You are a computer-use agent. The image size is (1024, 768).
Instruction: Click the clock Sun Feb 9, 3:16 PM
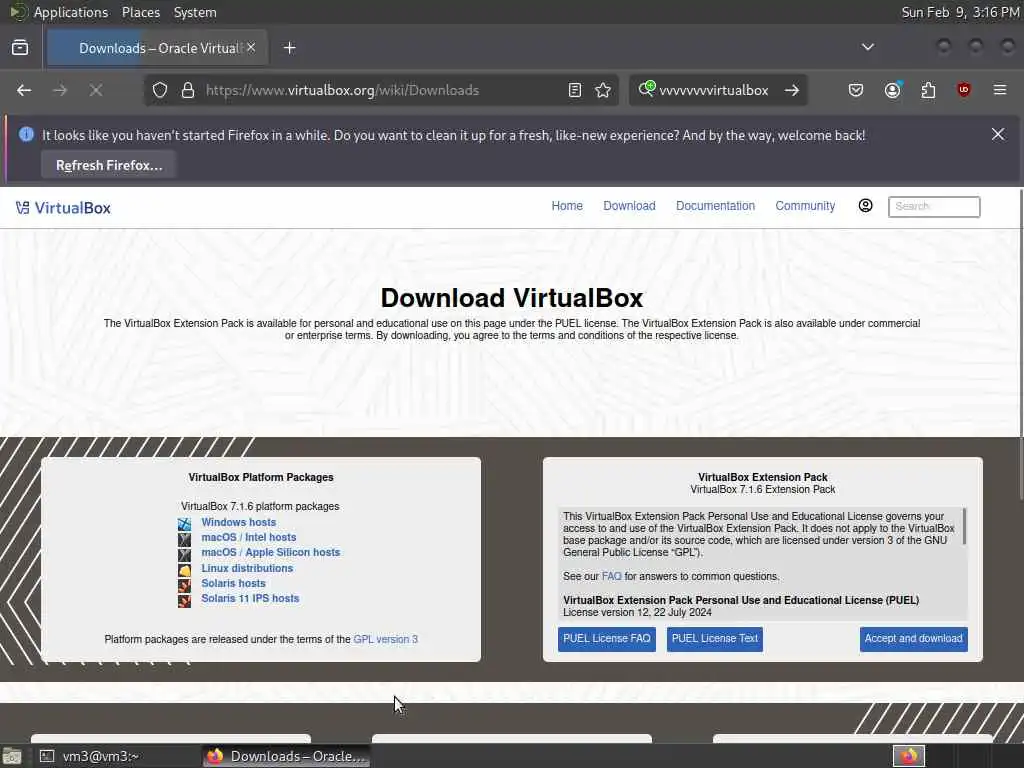pos(961,12)
